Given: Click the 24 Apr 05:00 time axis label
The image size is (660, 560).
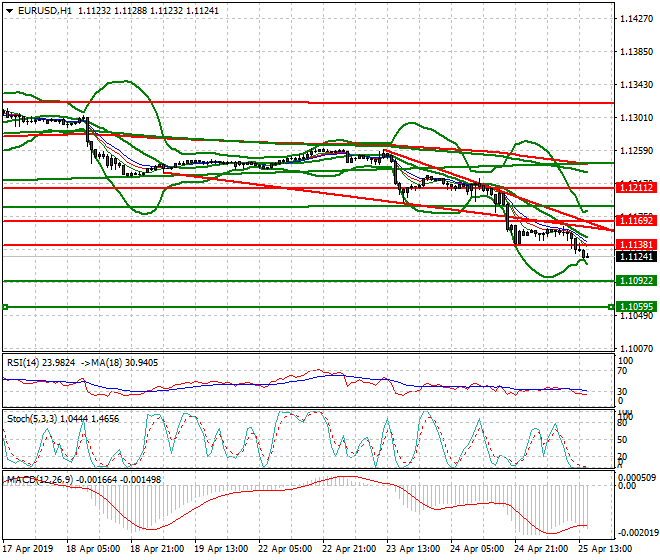Looking at the screenshot, I should 477,549.
